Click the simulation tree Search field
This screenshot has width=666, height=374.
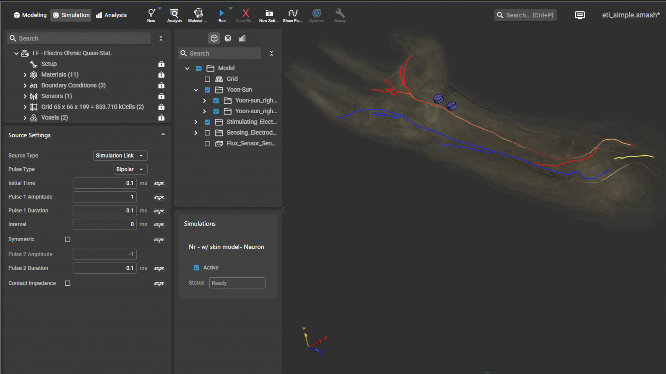tap(79, 38)
